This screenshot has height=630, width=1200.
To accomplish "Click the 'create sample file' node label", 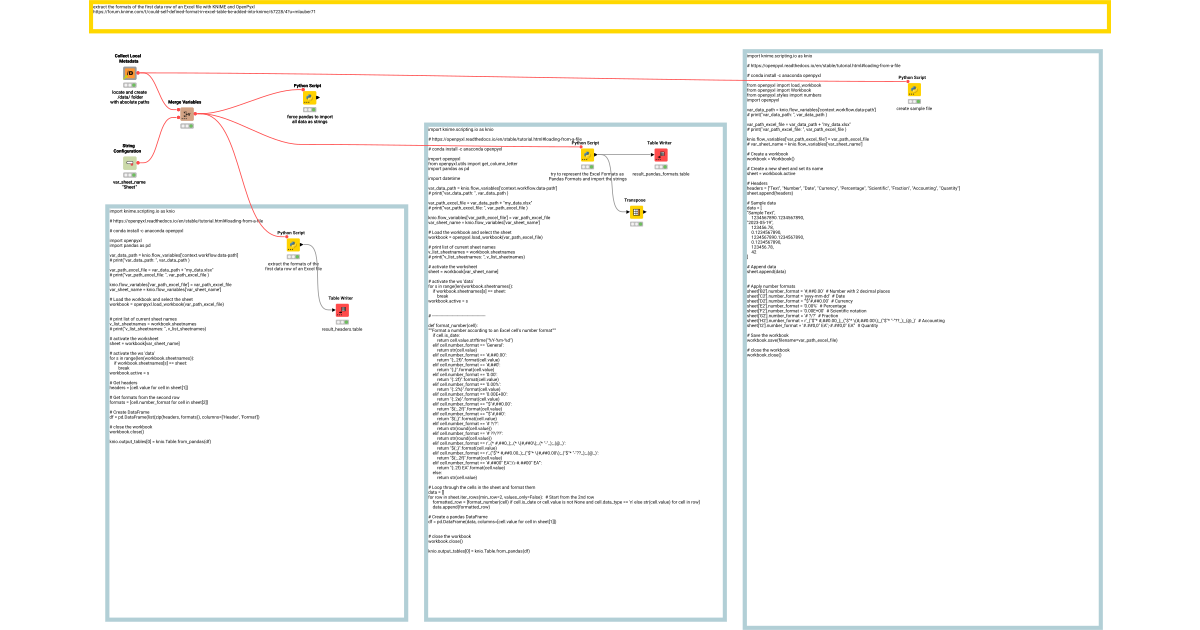I will coord(914,108).
